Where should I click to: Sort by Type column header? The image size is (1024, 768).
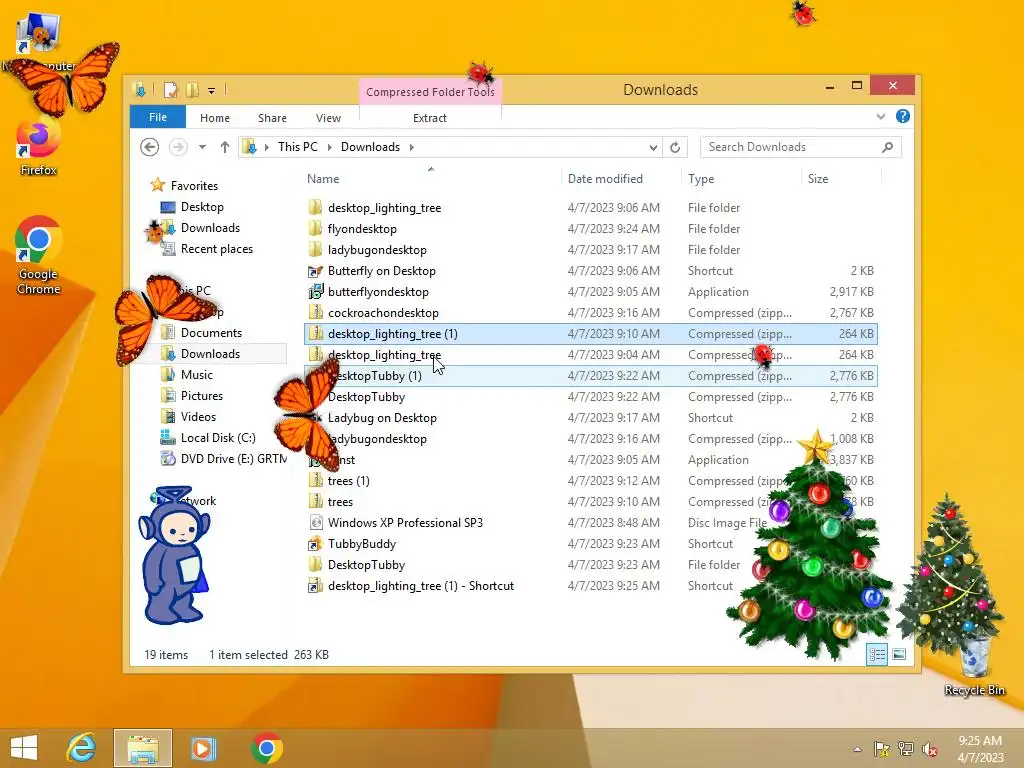[x=701, y=179]
